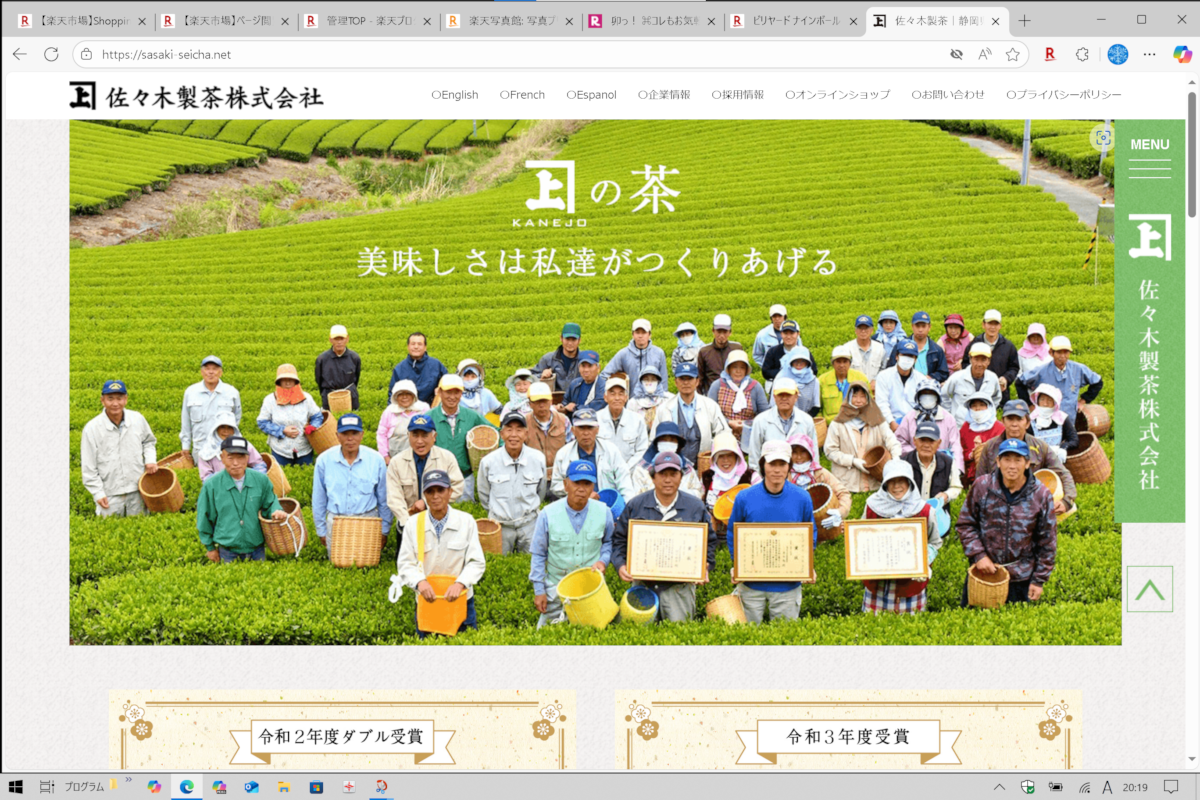This screenshot has height=800, width=1200.
Task: Close the 佐々木製茶 tab
Action: [995, 21]
